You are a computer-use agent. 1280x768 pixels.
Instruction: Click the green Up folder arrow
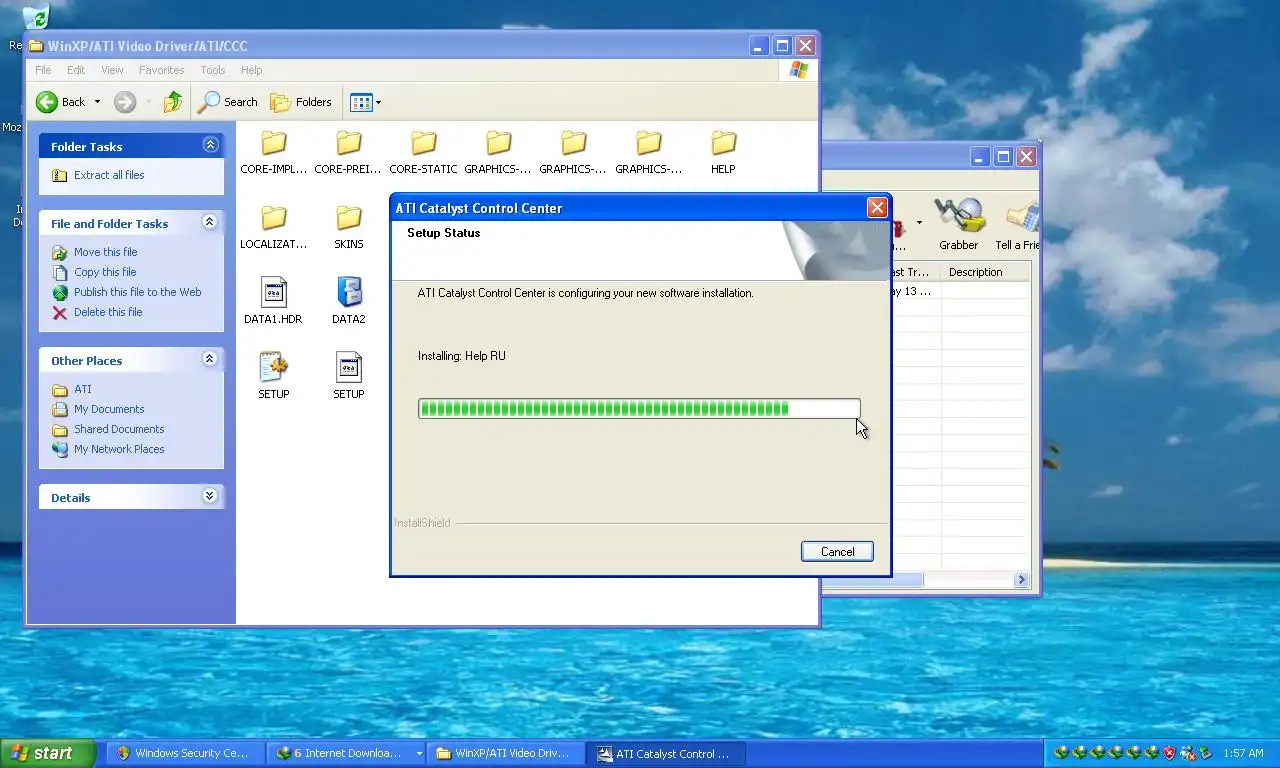click(x=173, y=102)
